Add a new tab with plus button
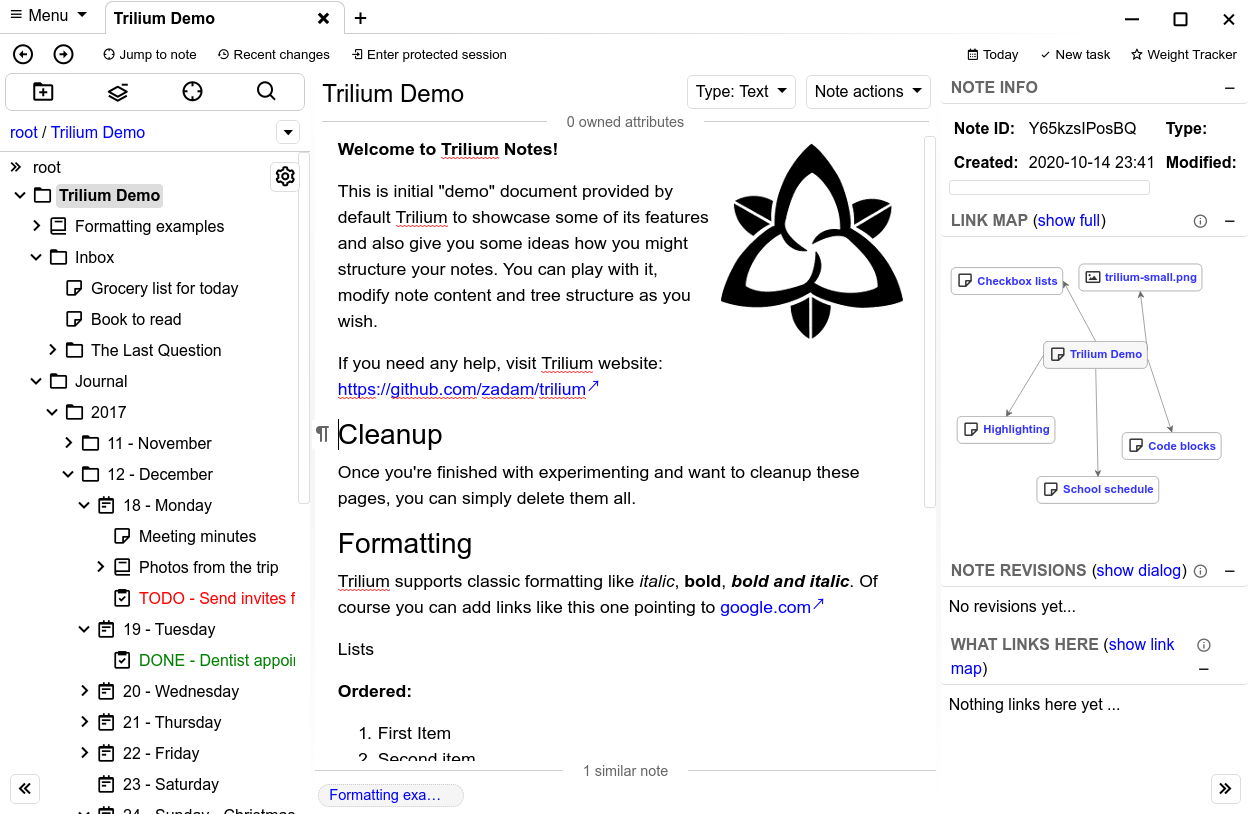Screen dimensions: 1251x814 click(x=360, y=18)
